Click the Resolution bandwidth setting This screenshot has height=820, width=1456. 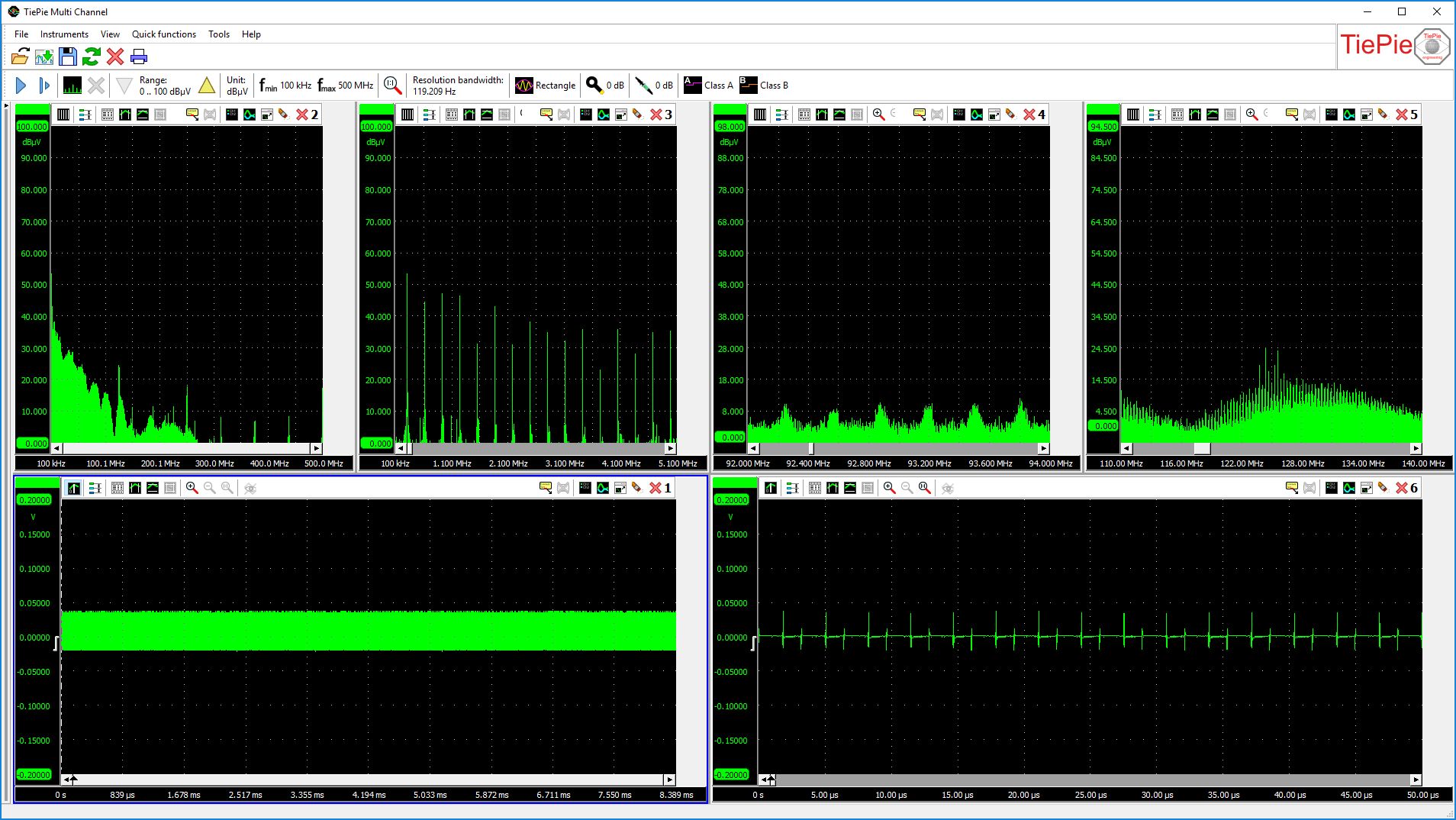point(457,86)
